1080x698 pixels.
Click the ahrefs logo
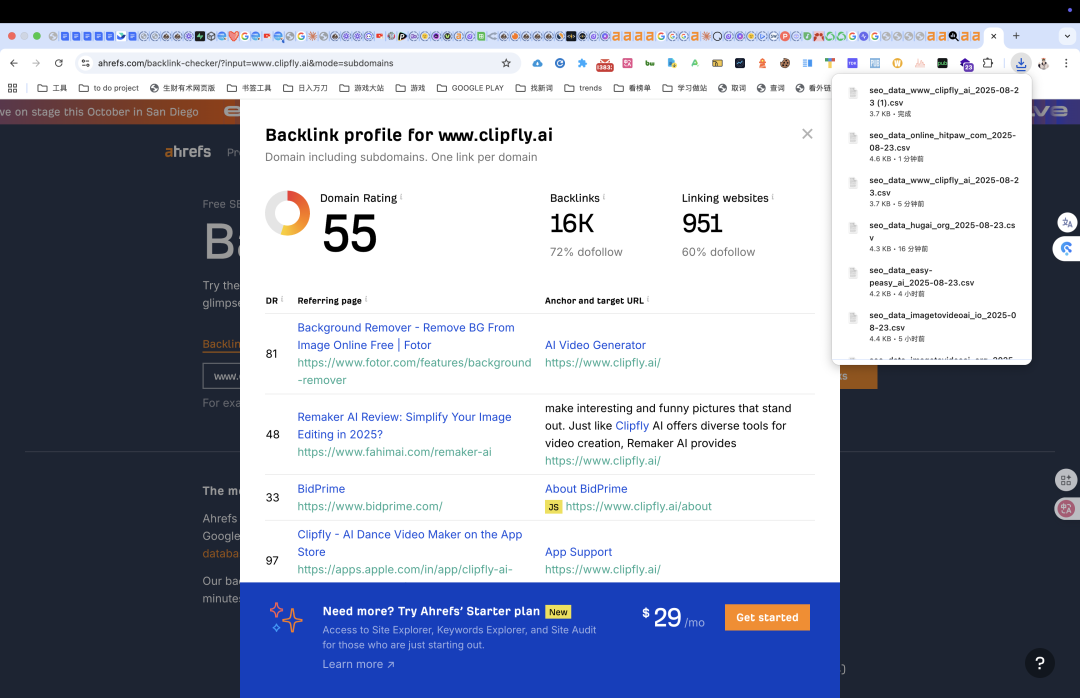pos(187,152)
